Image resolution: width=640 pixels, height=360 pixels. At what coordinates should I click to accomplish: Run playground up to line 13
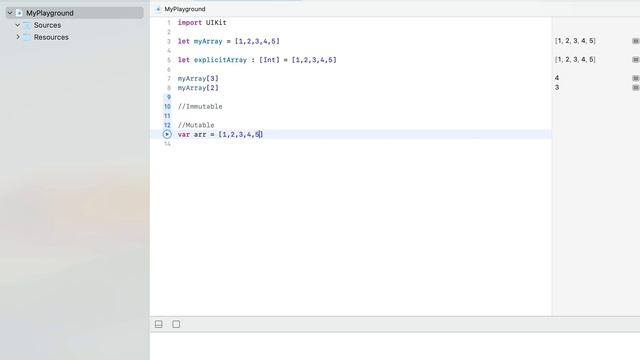pos(167,134)
